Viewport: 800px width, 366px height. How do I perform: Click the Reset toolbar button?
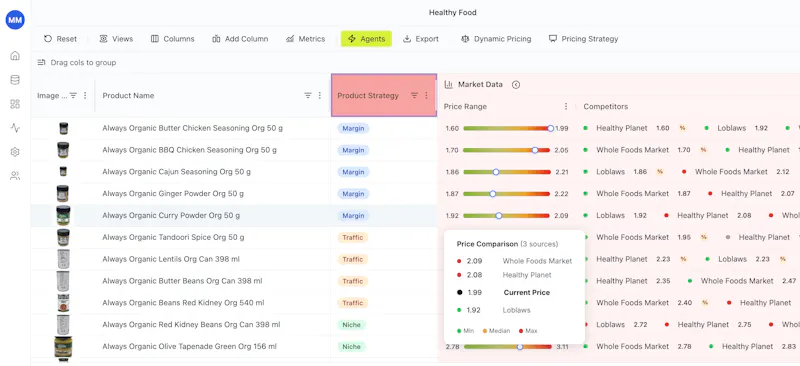[60, 39]
